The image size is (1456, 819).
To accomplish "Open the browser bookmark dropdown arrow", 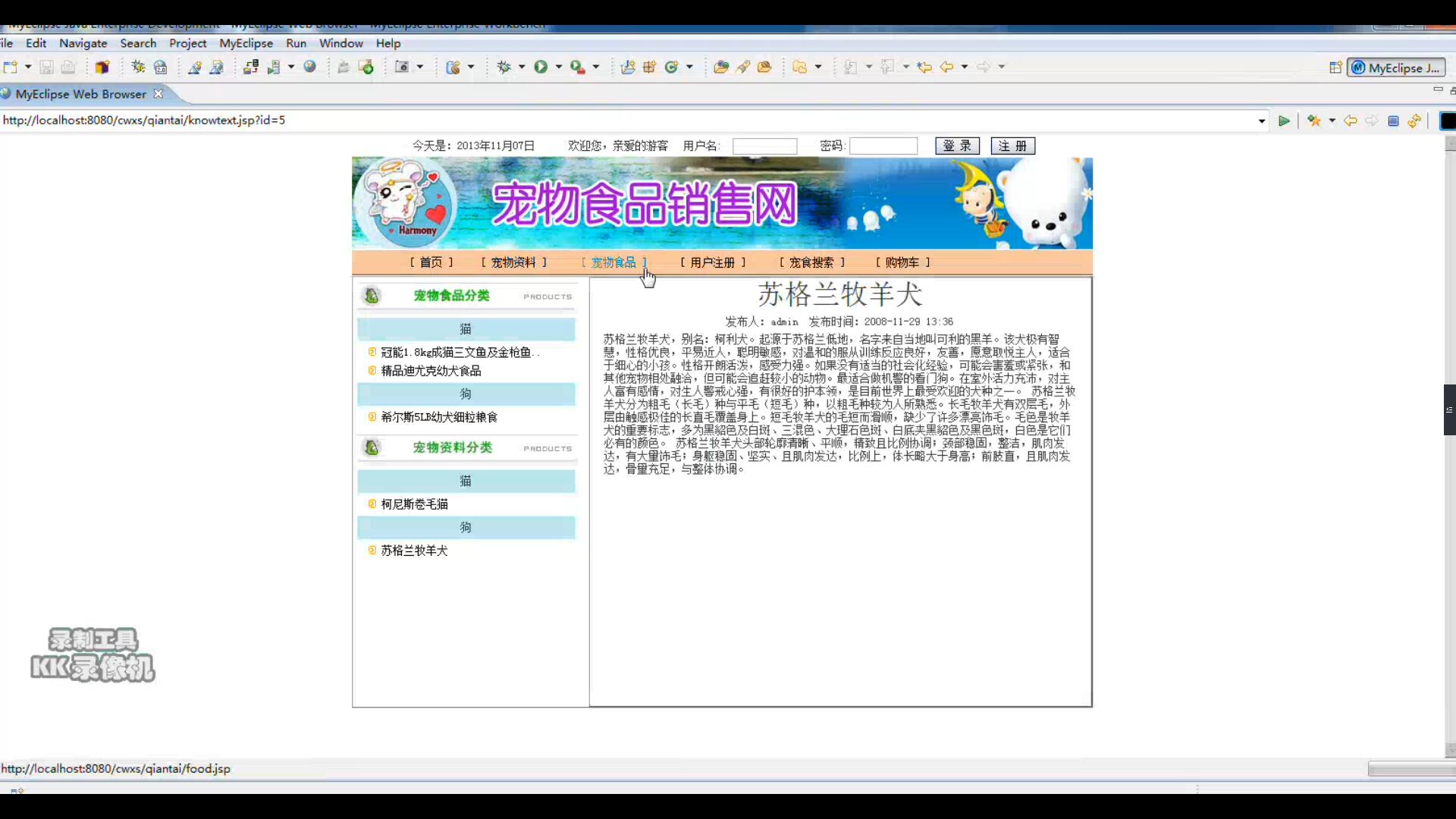I will point(1332,121).
